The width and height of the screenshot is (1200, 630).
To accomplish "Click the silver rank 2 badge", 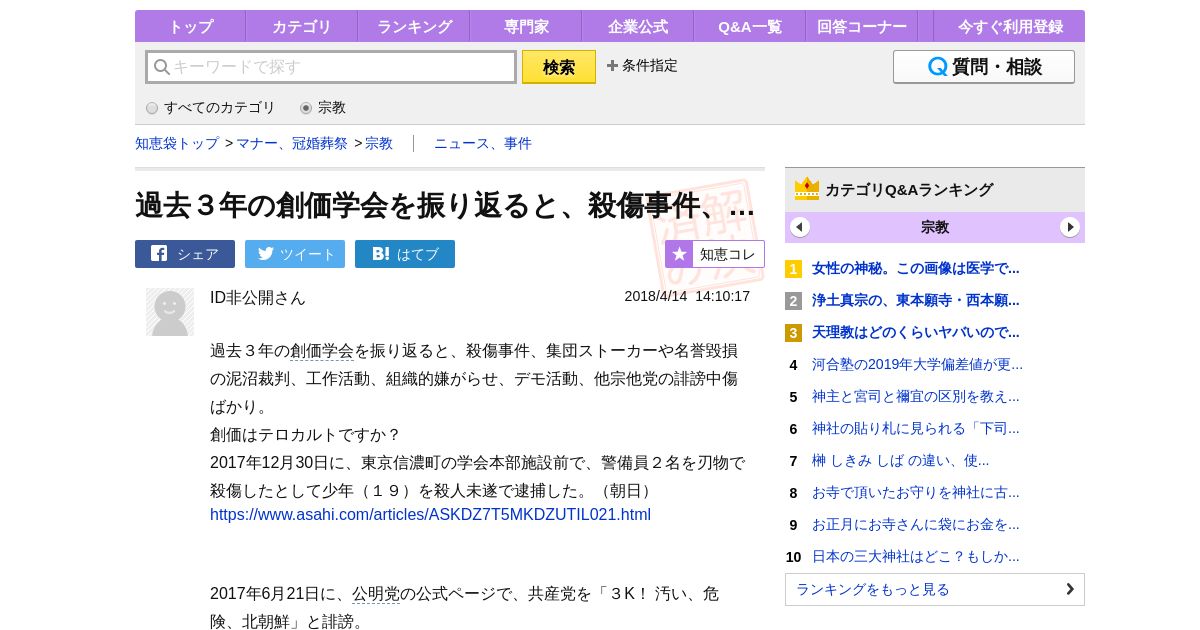I will point(793,301).
